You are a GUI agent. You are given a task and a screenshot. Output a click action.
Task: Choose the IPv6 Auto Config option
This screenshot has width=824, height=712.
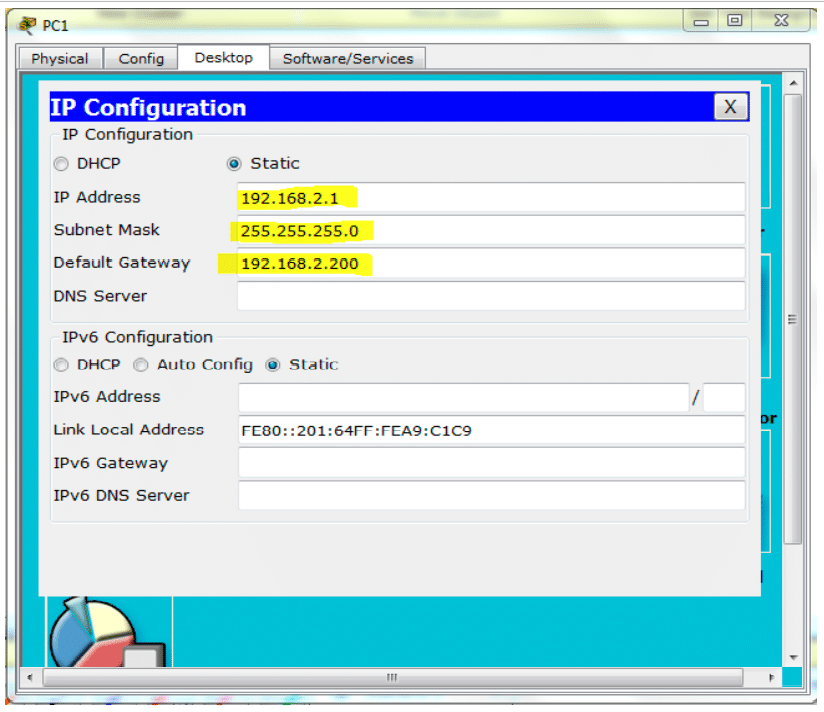tap(141, 365)
